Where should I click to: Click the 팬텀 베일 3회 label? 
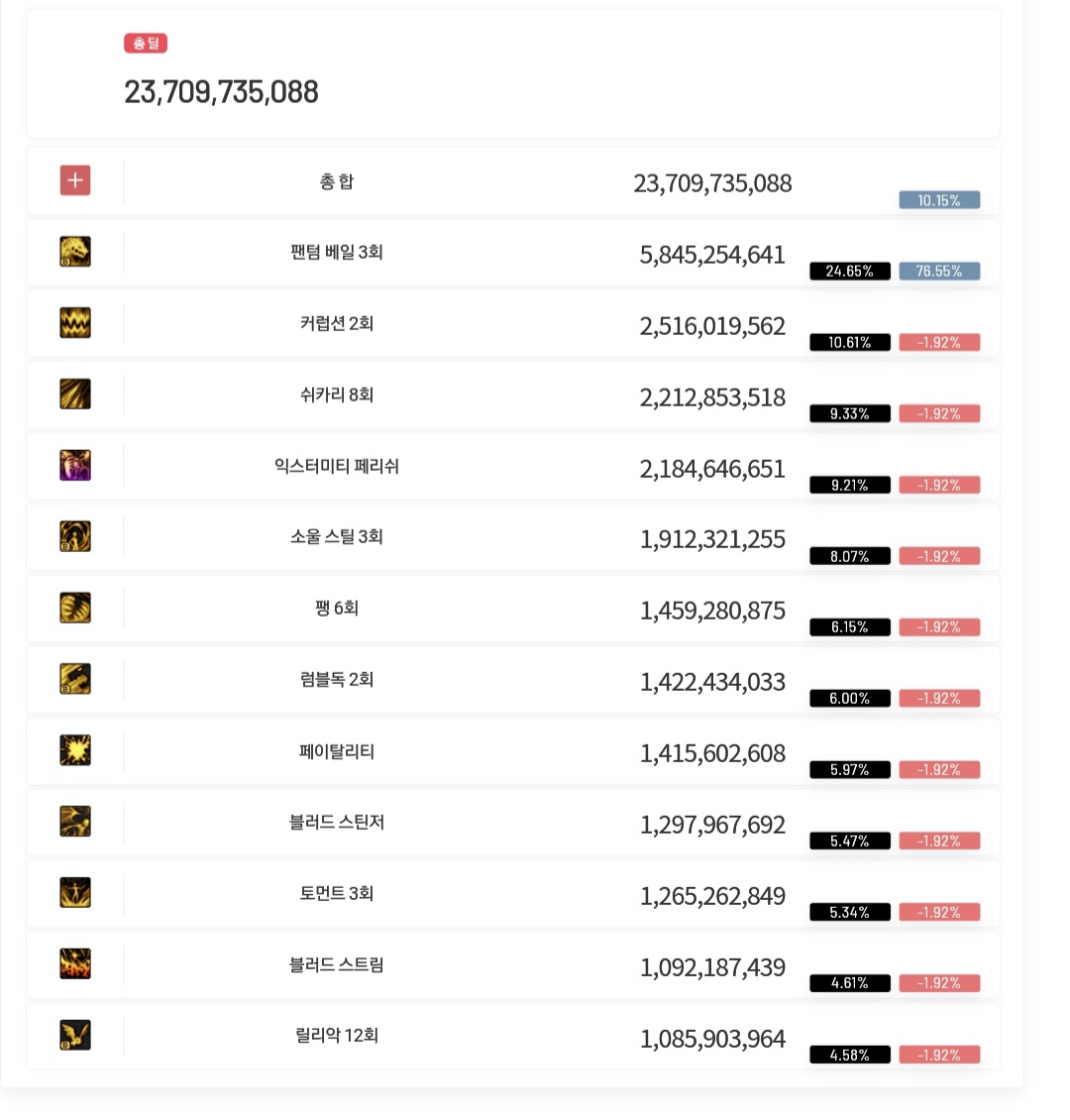pyautogui.click(x=337, y=252)
